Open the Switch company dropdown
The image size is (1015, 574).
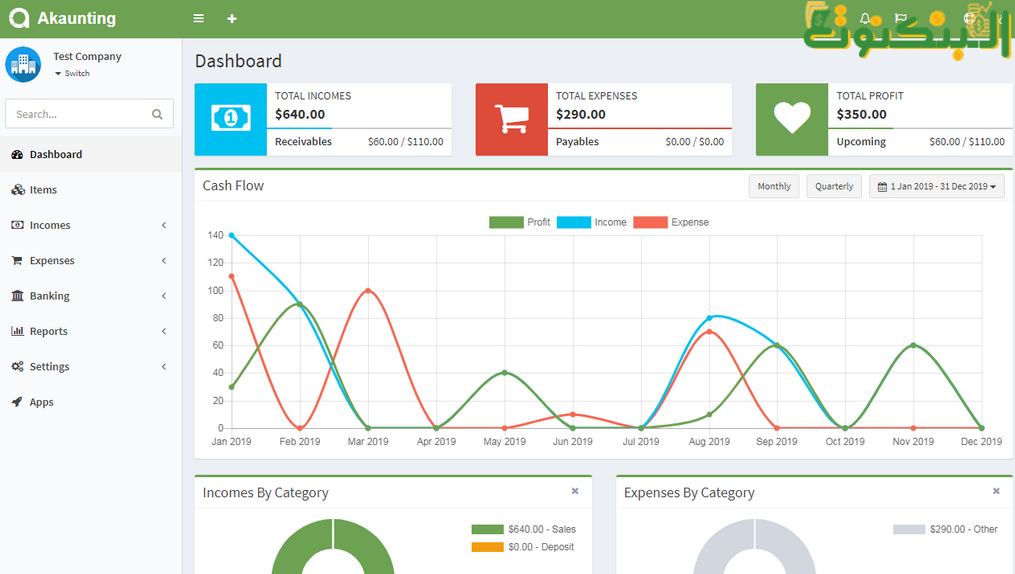(72, 73)
